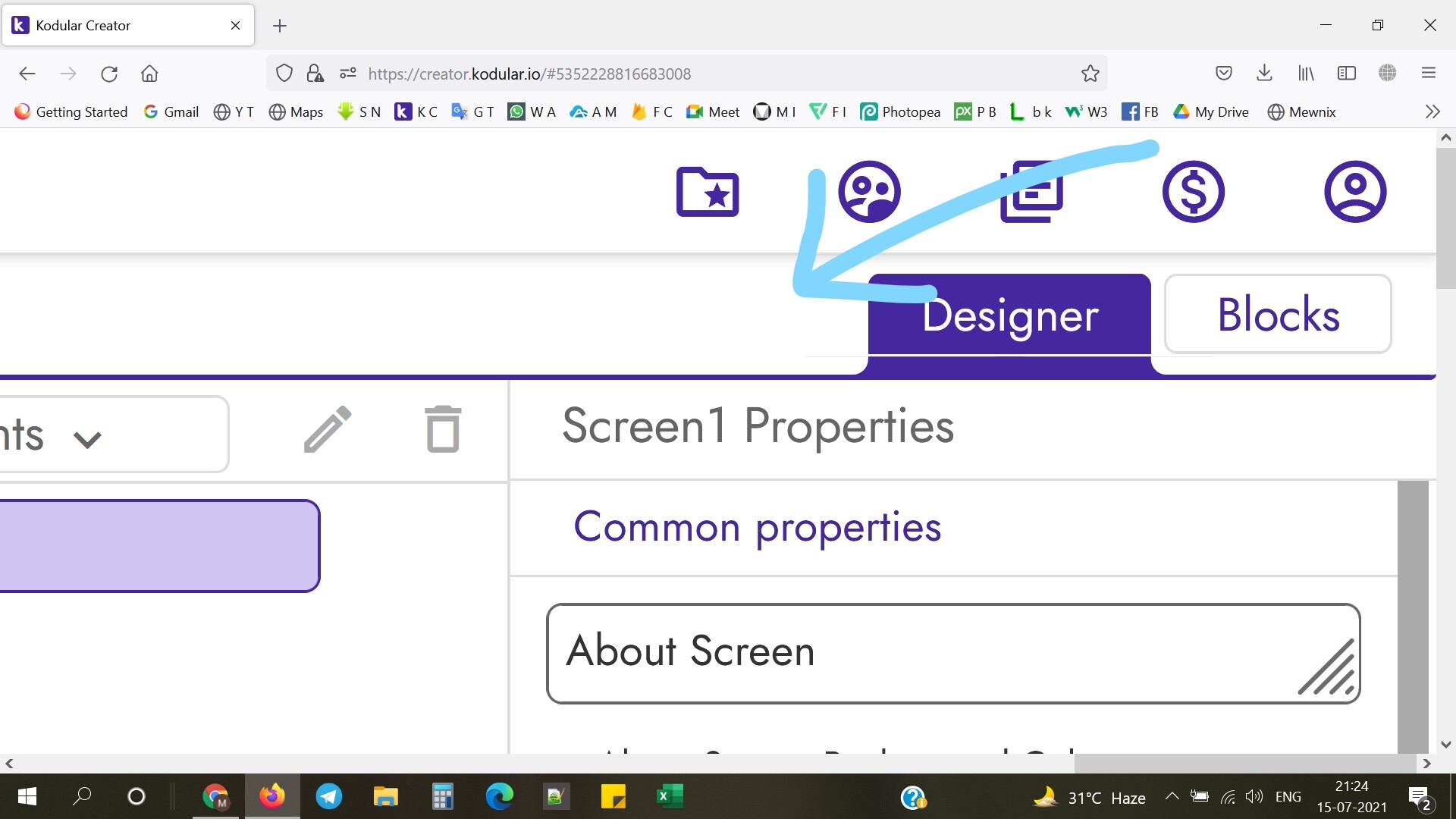Screen dimensions: 1456x819
Task: Toggle the Firefox sidebar view icon
Action: click(1346, 73)
